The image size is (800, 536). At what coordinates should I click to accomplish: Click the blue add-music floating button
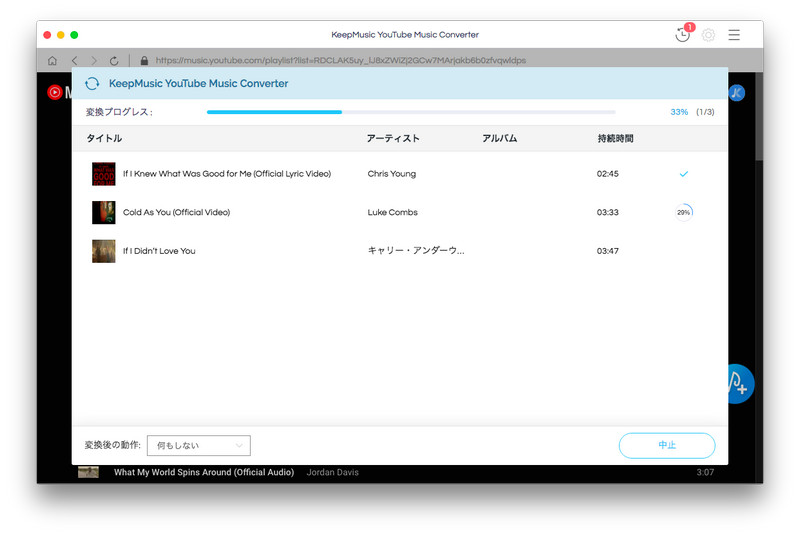point(740,384)
